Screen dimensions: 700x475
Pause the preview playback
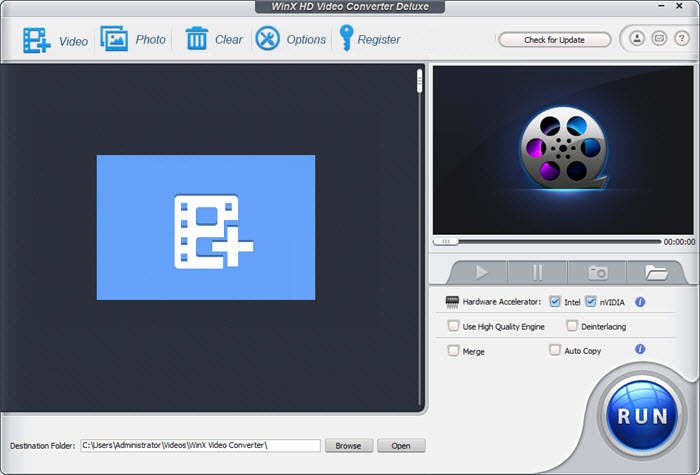click(x=538, y=272)
